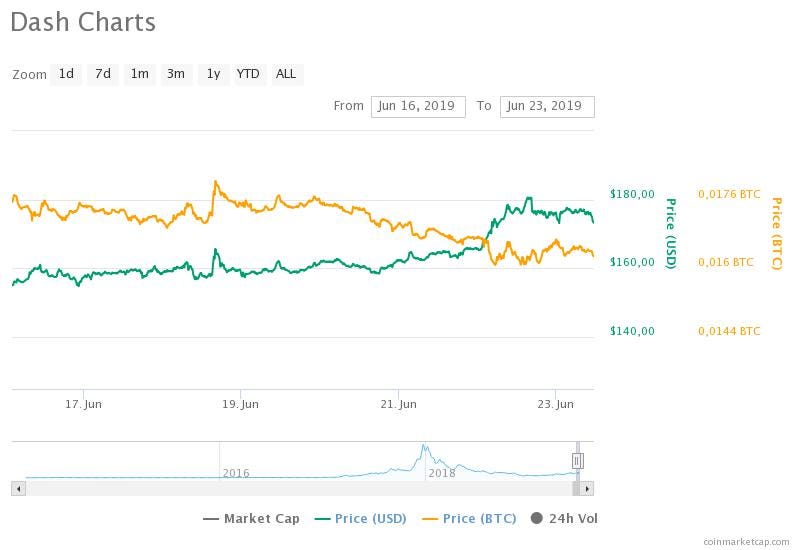Click the 0,016 BTC axis value
Image resolution: width=800 pixels, height=550 pixels.
[x=726, y=262]
